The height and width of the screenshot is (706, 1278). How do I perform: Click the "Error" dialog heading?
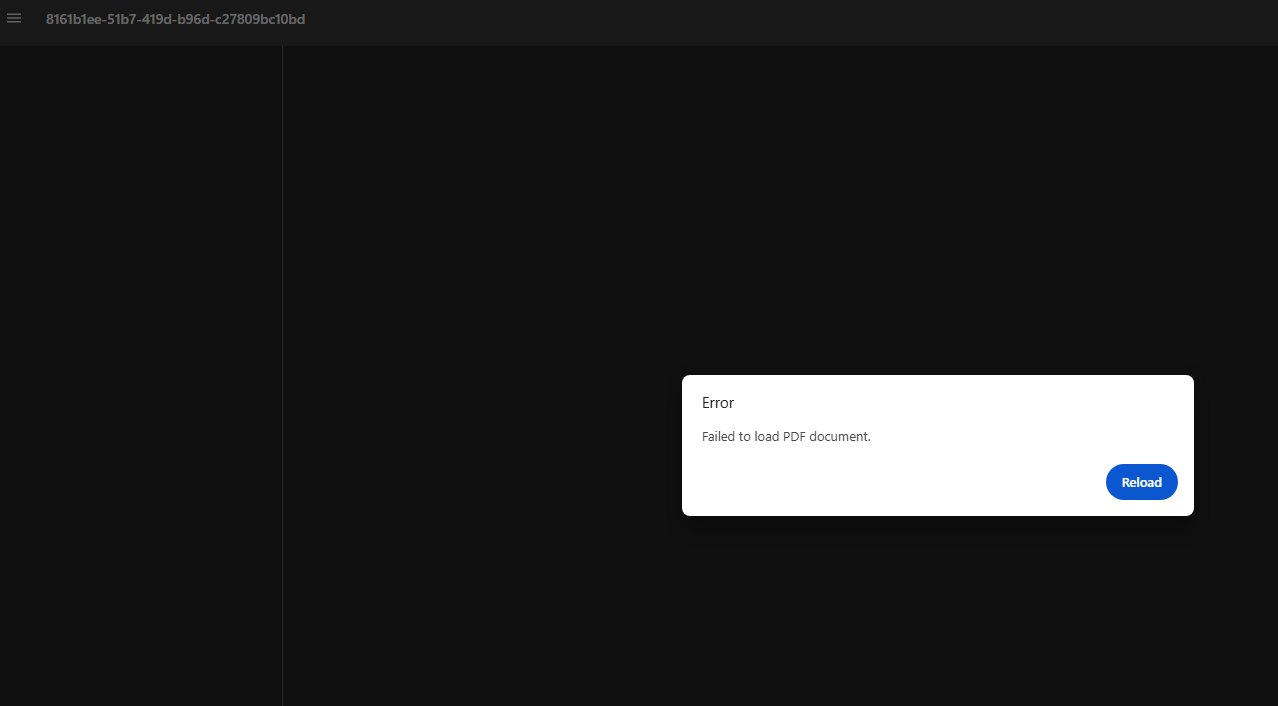pos(718,403)
